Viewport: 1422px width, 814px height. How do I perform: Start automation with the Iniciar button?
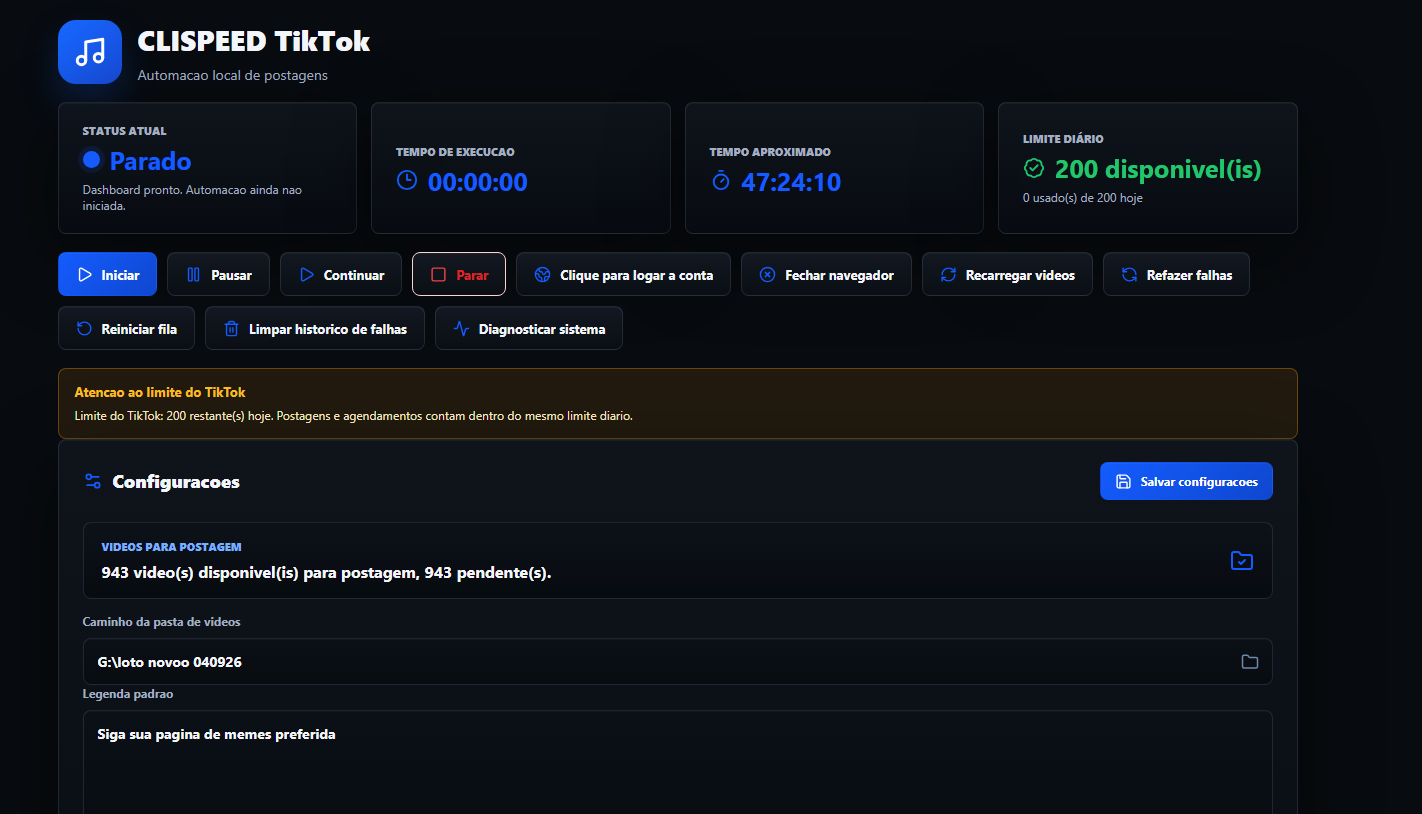(108, 274)
